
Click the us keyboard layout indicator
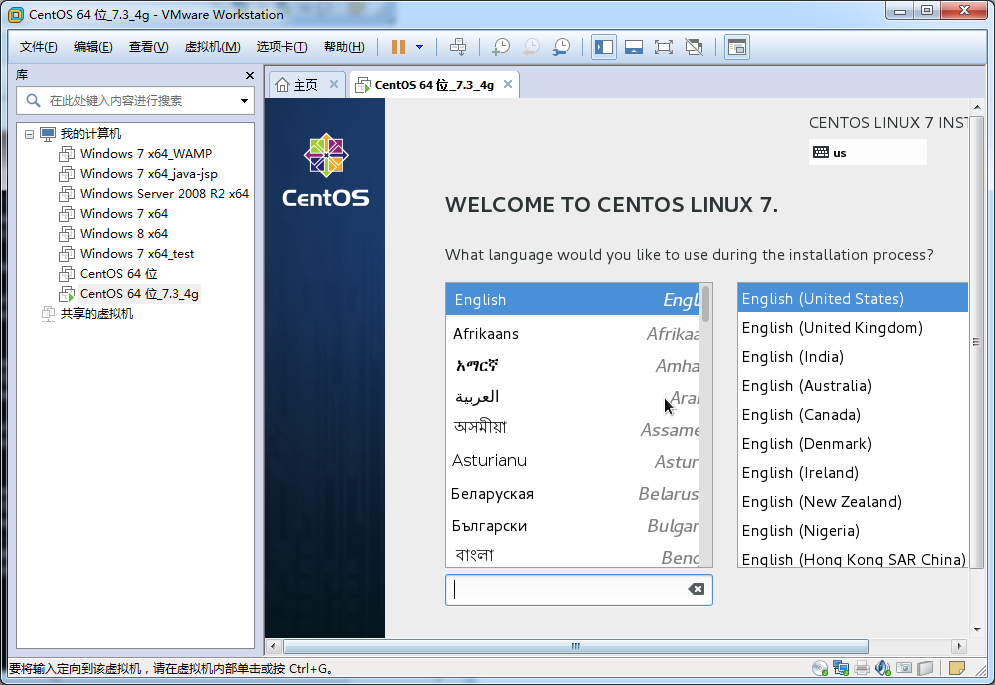[867, 152]
